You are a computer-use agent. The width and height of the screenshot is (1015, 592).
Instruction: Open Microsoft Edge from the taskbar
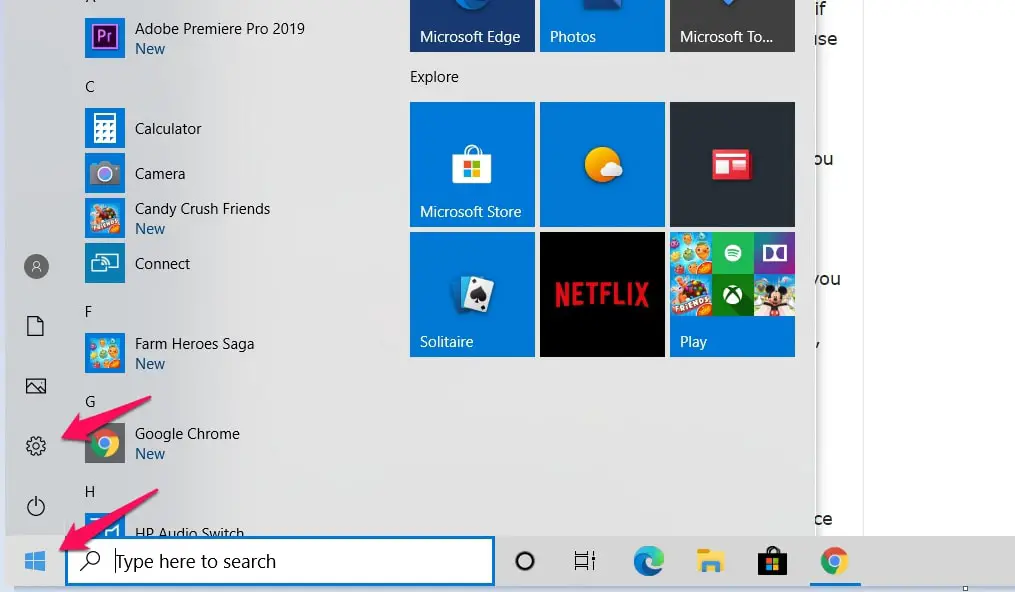point(649,561)
